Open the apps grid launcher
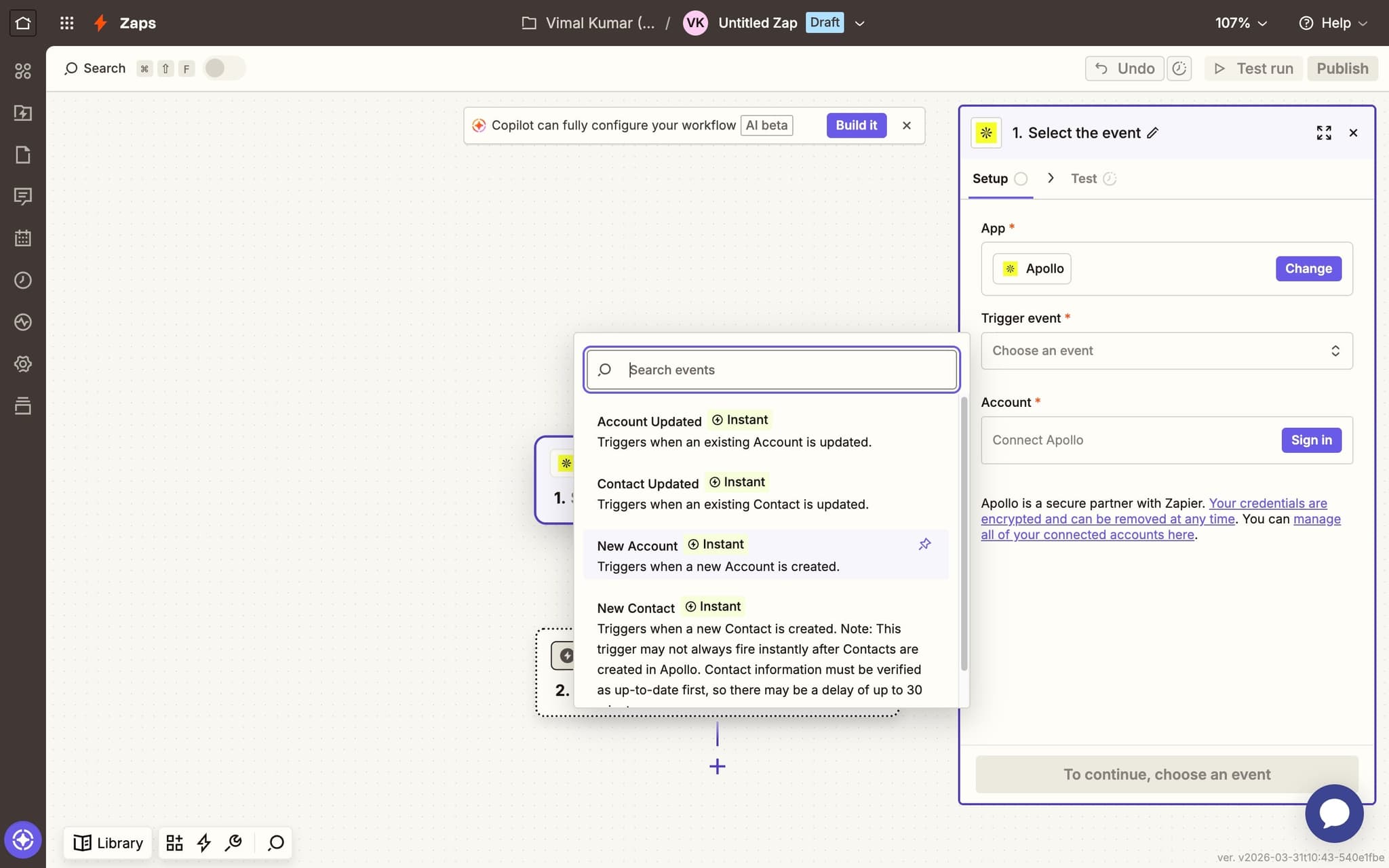The height and width of the screenshot is (868, 1389). pos(66,23)
